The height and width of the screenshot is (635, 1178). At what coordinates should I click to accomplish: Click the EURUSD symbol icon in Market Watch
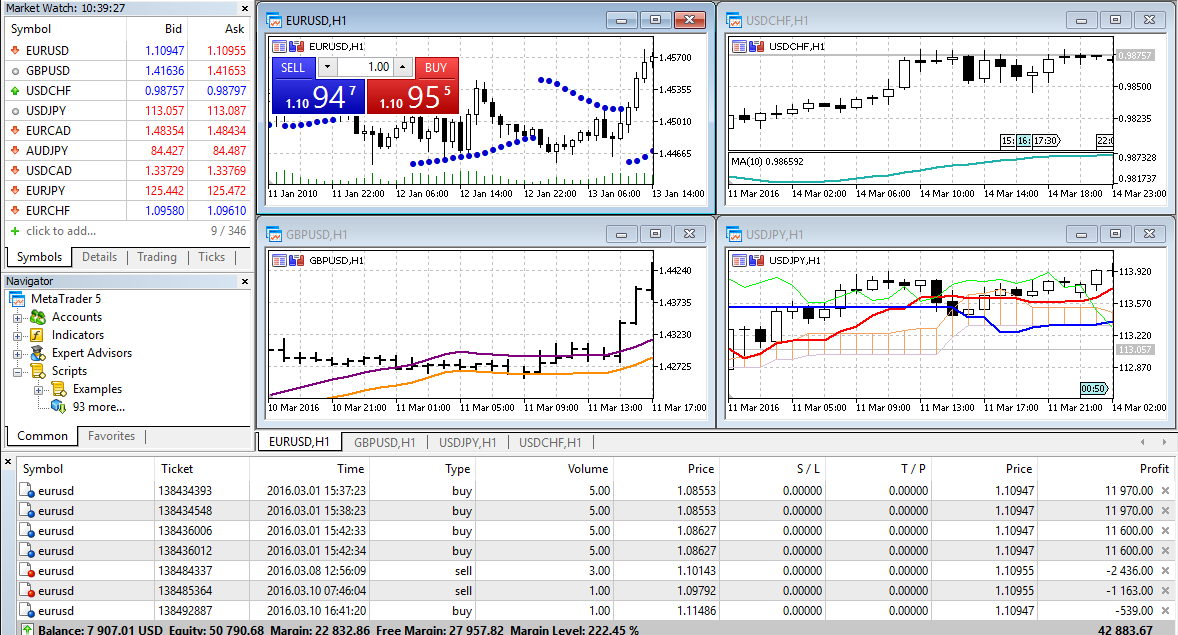click(x=13, y=49)
